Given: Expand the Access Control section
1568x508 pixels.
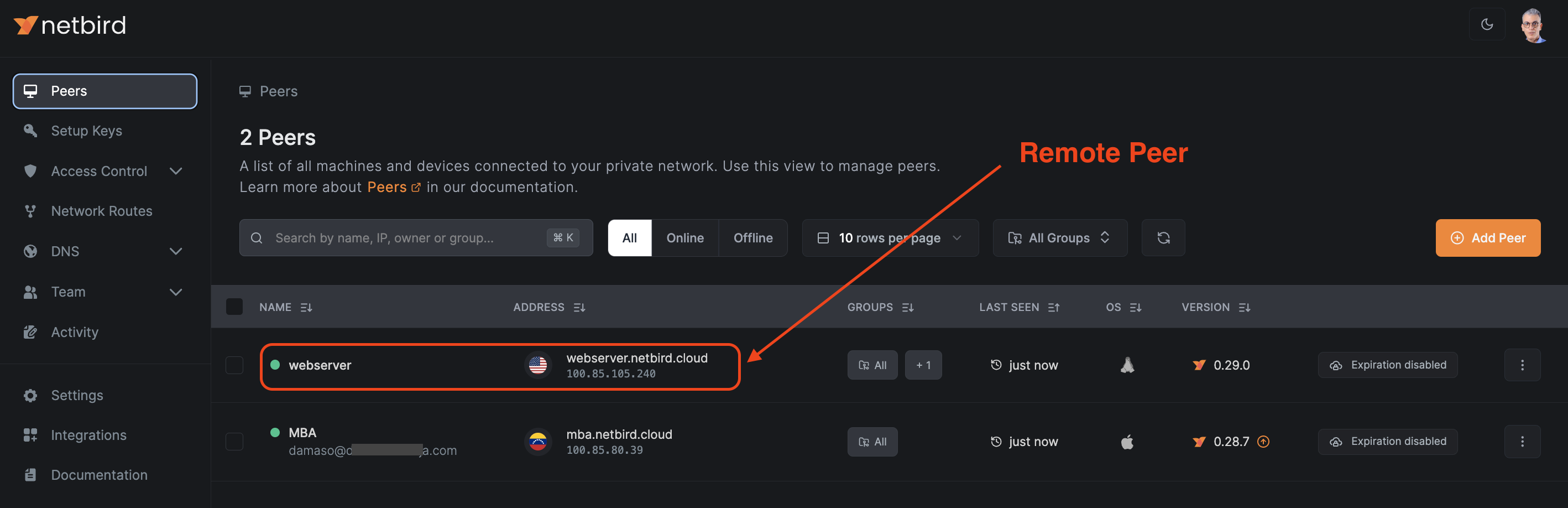Looking at the screenshot, I should coord(176,171).
